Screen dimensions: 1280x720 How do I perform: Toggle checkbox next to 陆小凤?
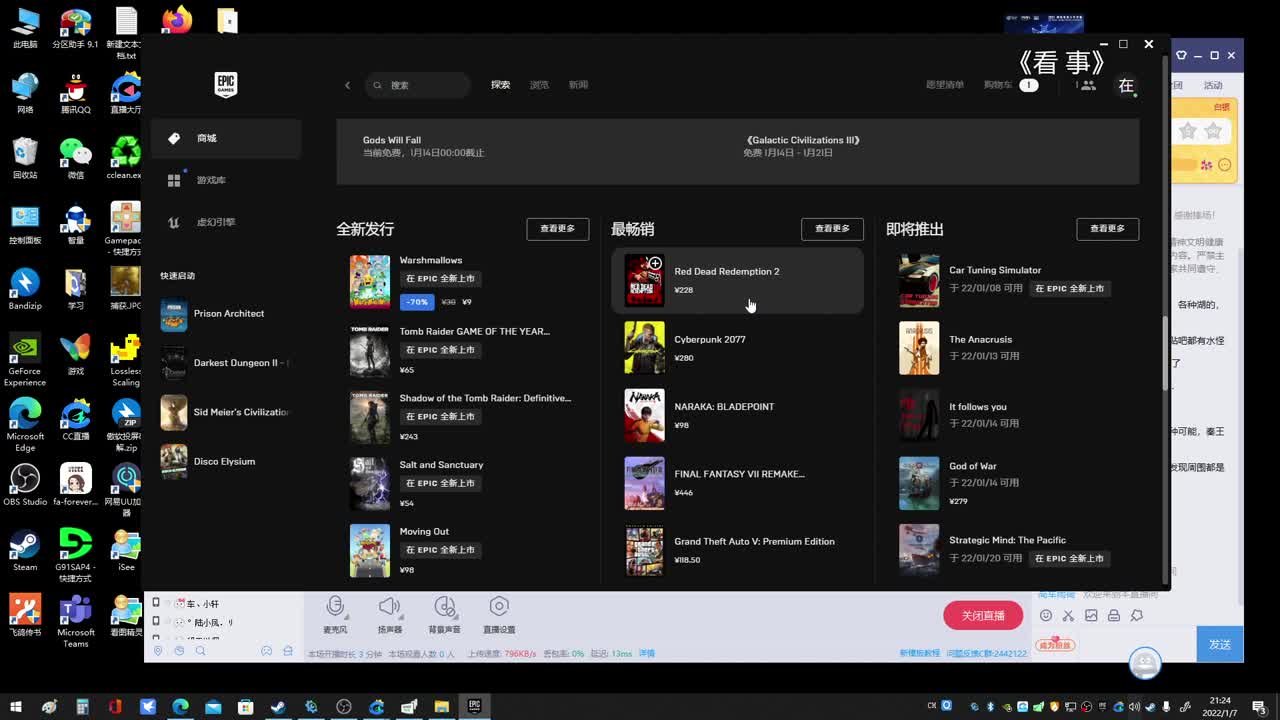[156, 621]
